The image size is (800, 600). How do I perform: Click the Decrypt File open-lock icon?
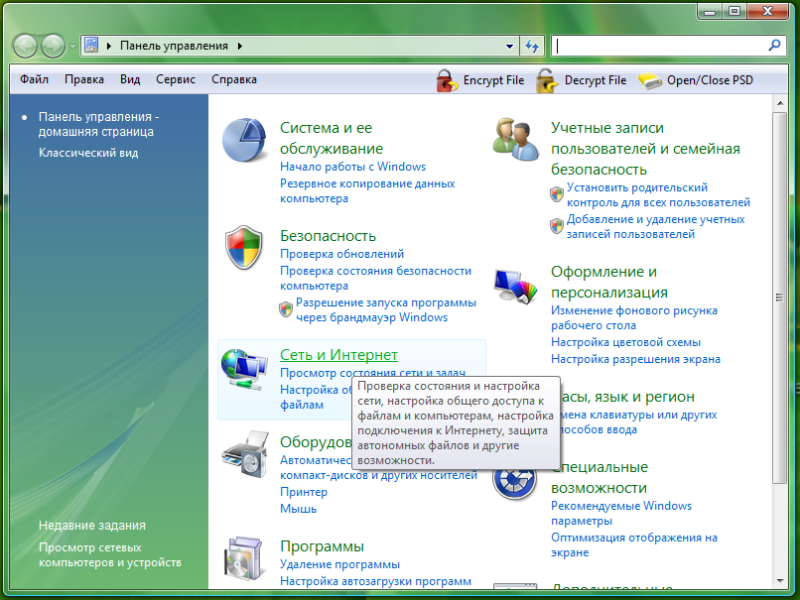tap(547, 81)
